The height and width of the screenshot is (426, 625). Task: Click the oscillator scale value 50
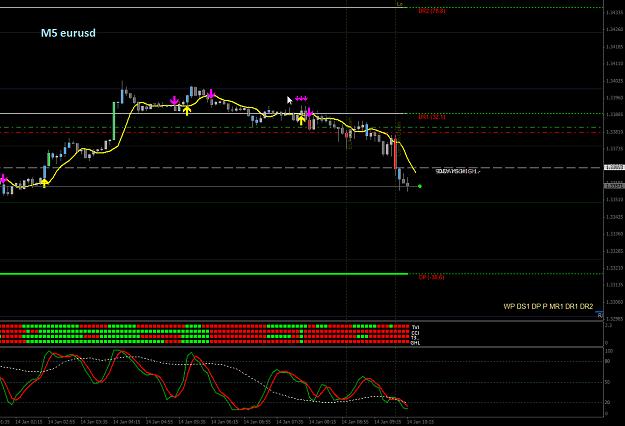608,382
